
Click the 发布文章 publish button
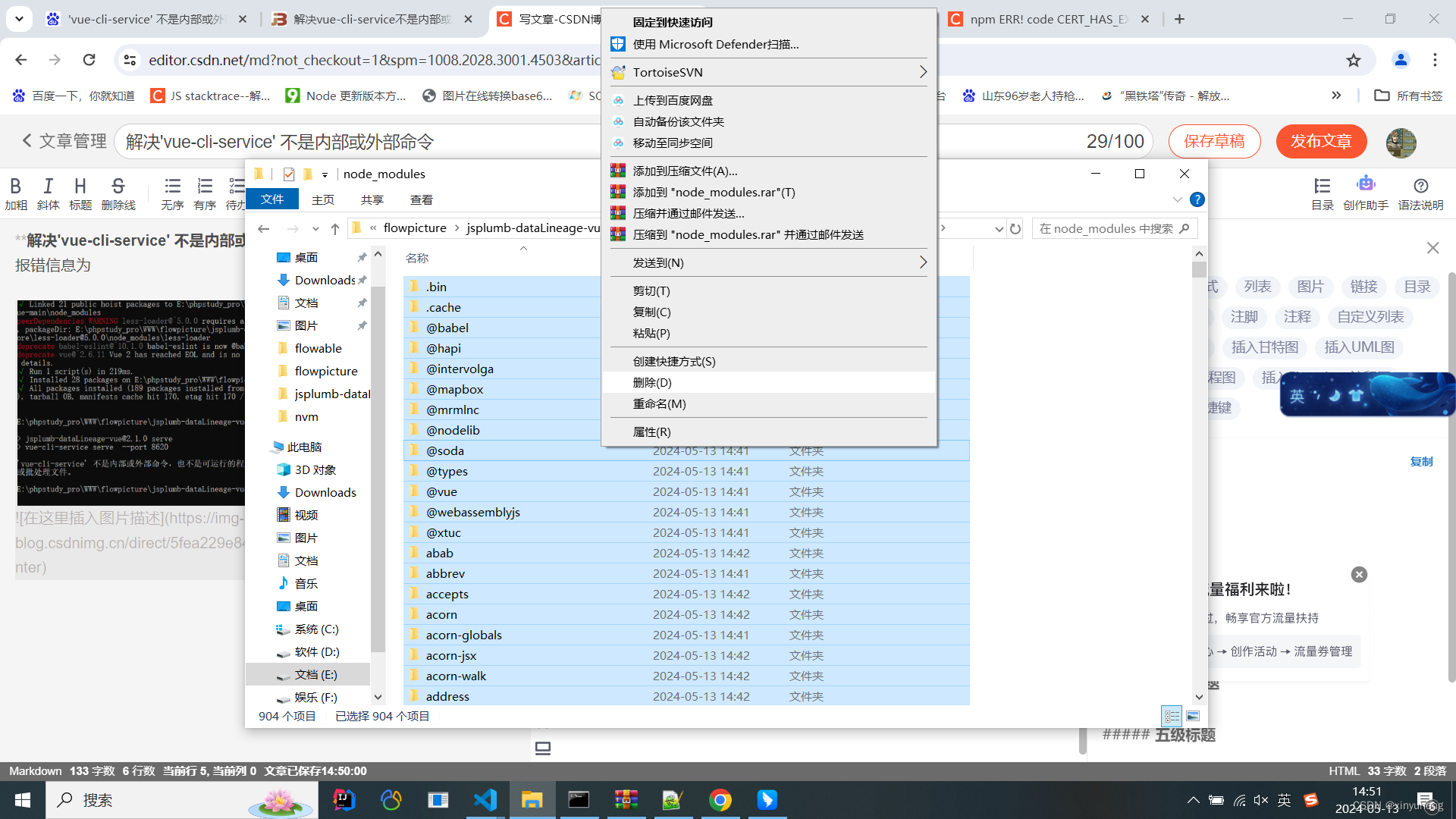[x=1320, y=141]
